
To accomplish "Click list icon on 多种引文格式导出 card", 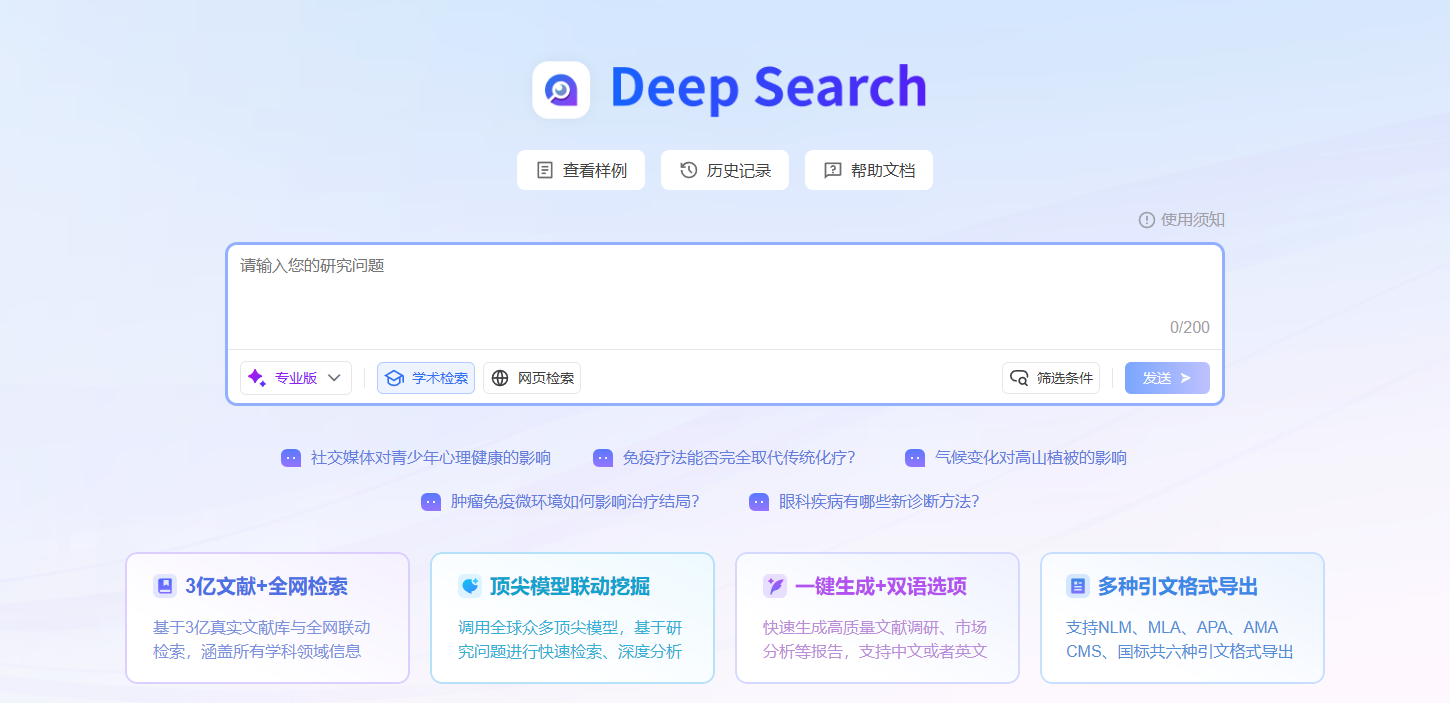I will [x=1078, y=586].
